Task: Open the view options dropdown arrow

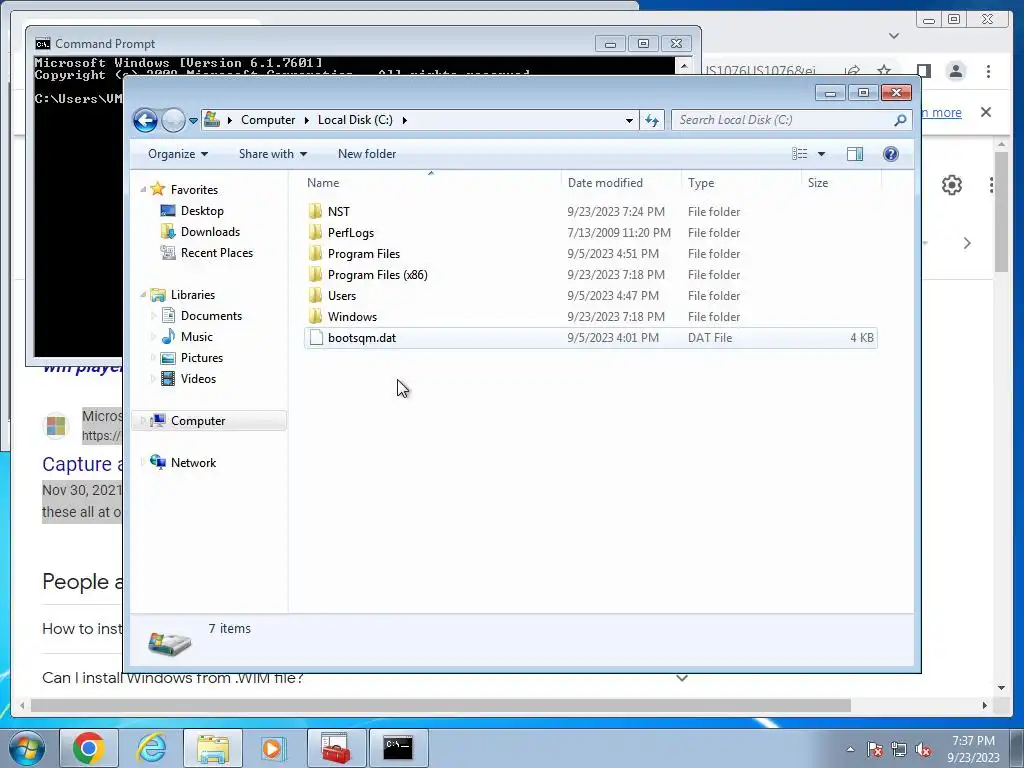Action: (822, 154)
